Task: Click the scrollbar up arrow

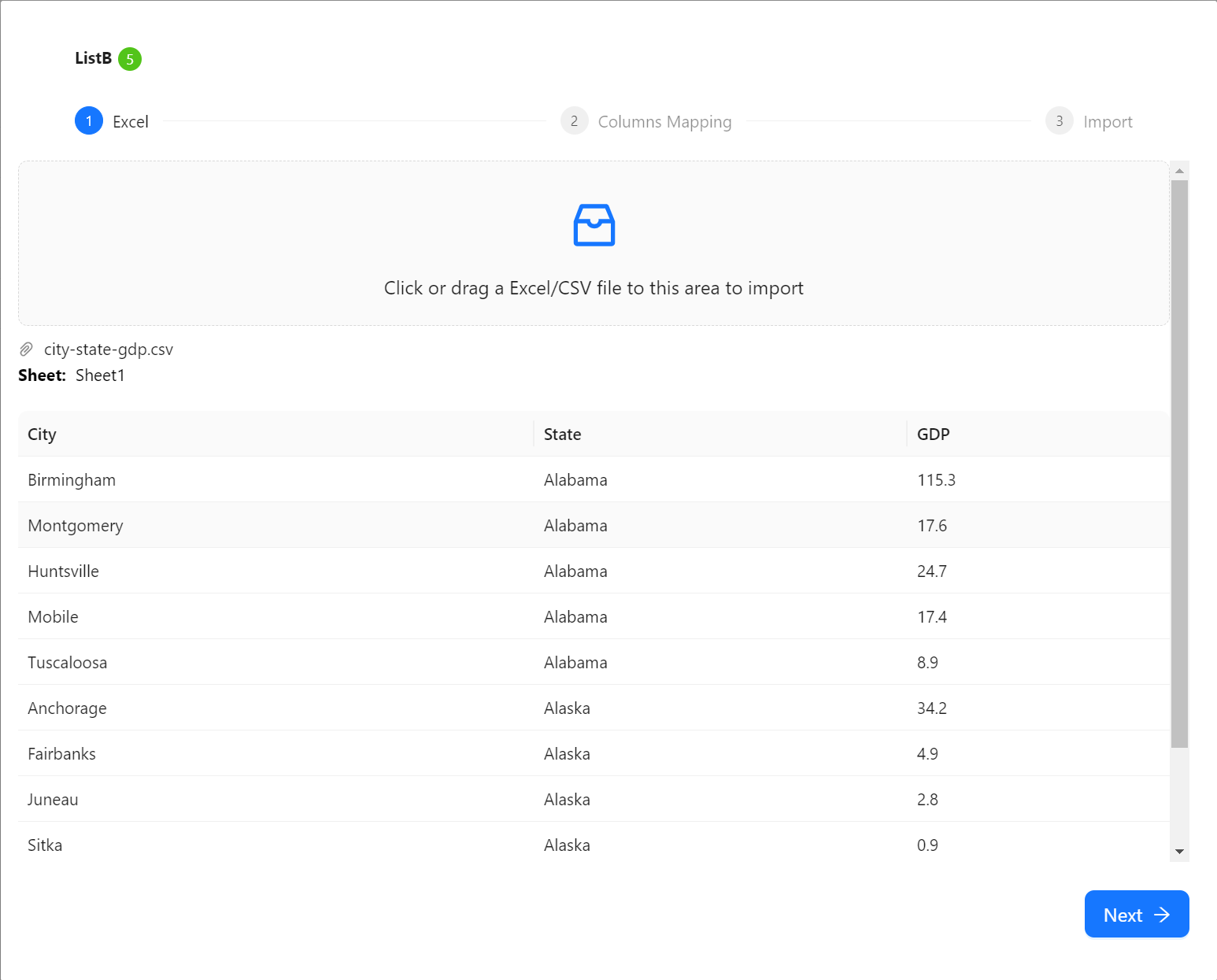Action: 1179,170
